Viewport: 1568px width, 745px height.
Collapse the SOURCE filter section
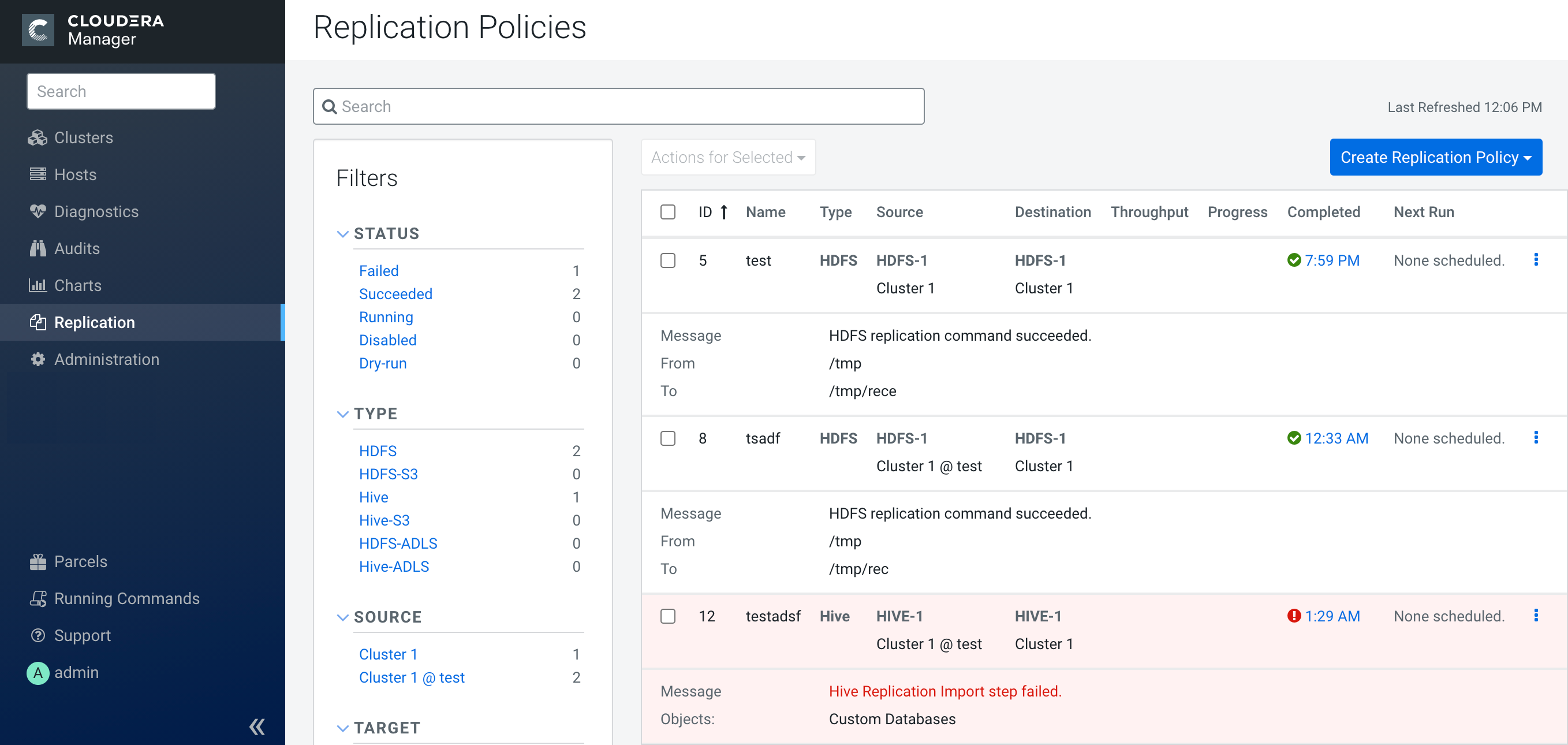point(343,617)
